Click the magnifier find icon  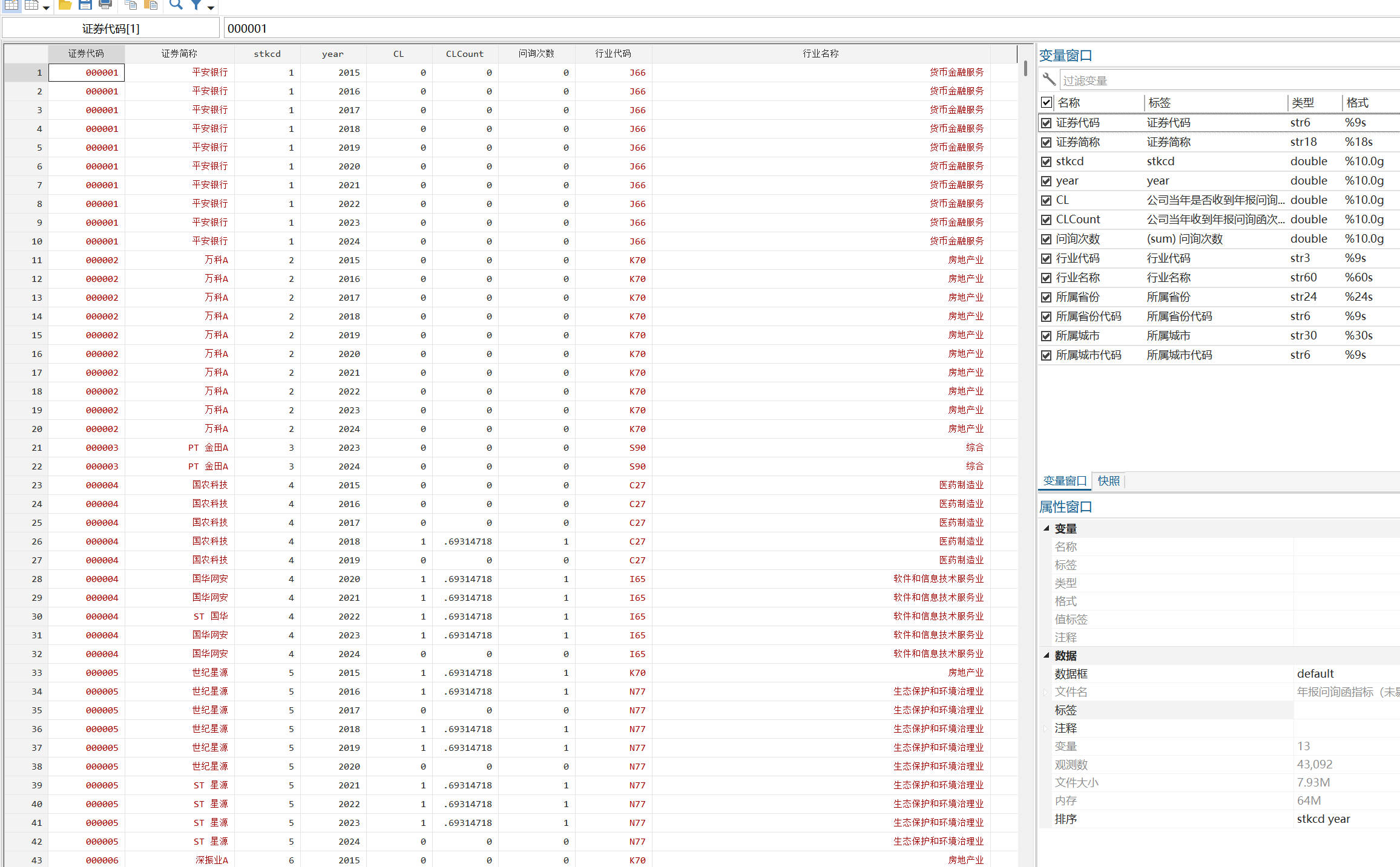tap(176, 5)
